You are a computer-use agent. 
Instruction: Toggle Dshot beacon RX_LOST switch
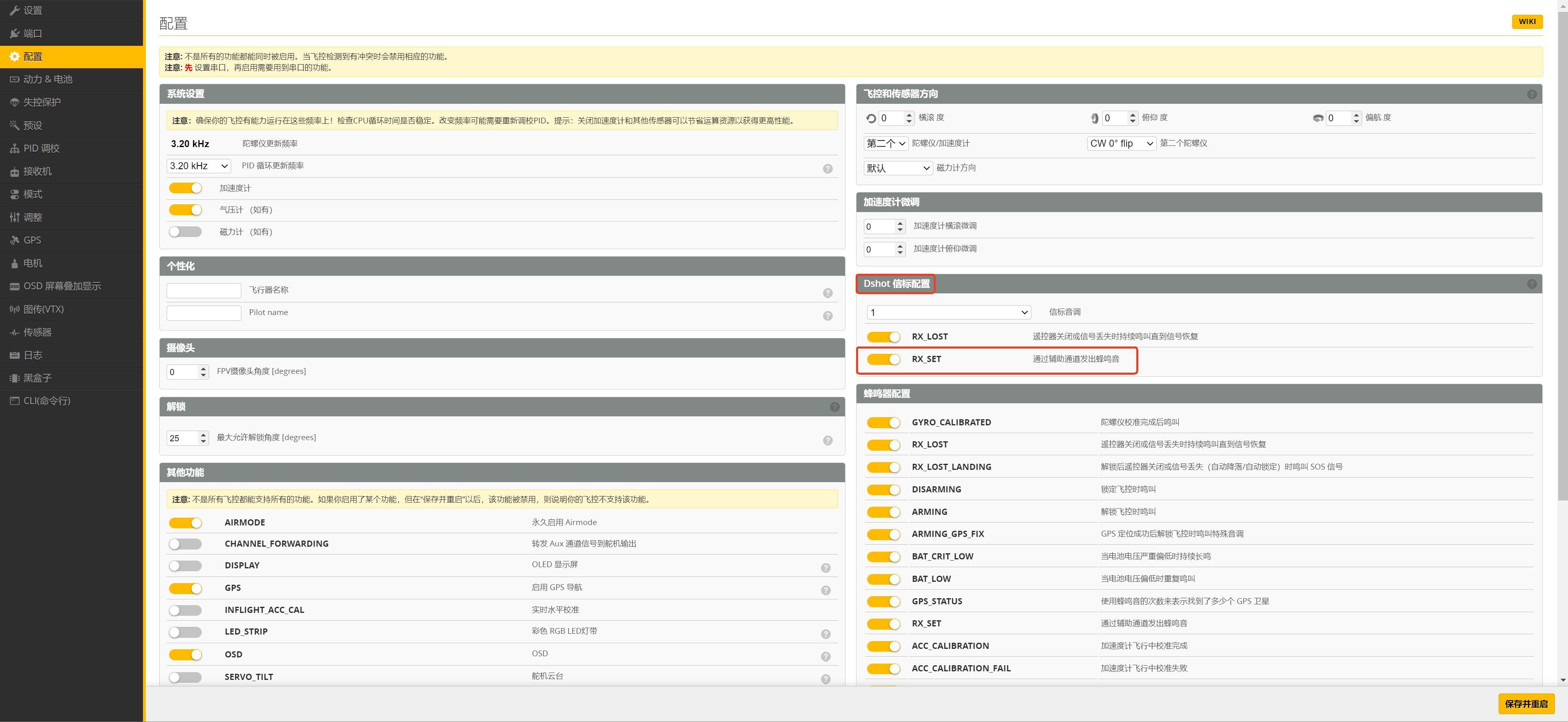point(883,337)
